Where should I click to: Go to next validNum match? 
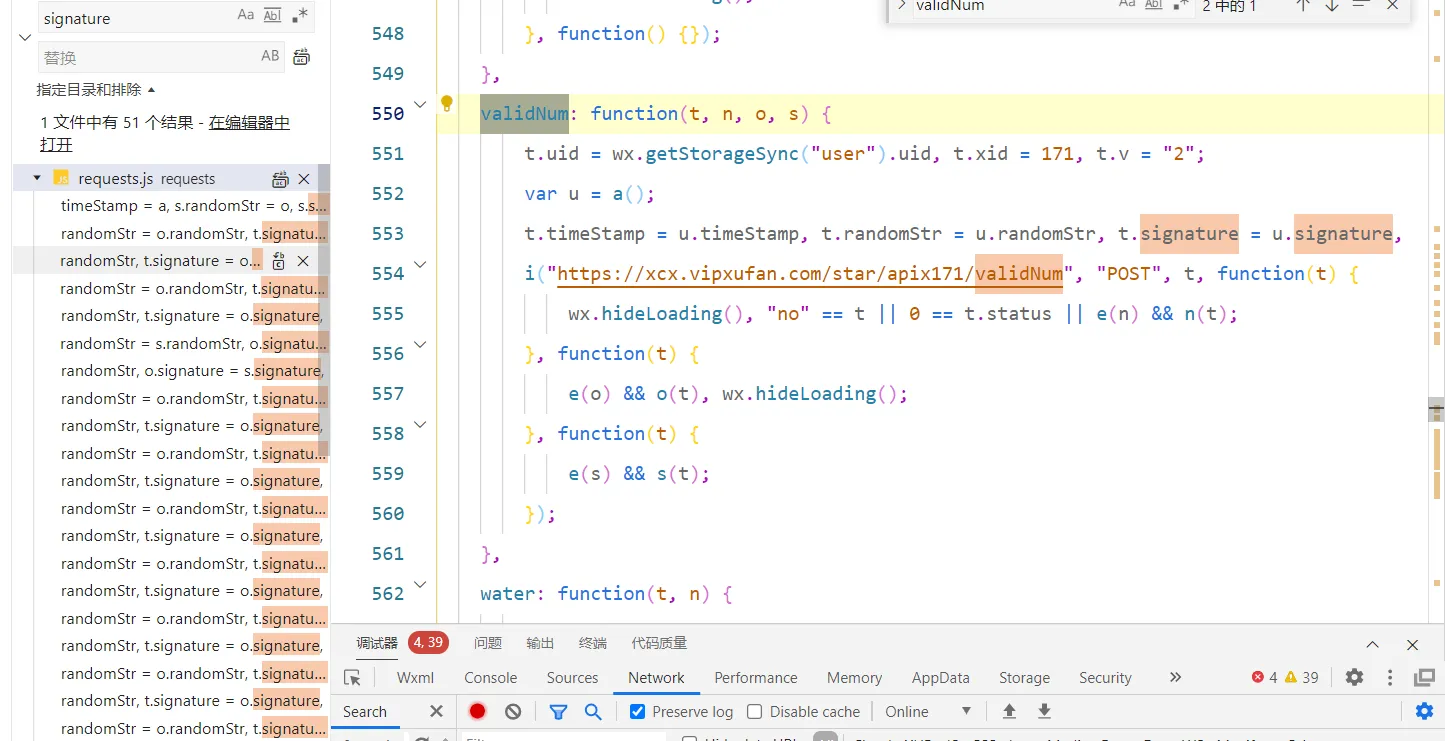pyautogui.click(x=1331, y=5)
